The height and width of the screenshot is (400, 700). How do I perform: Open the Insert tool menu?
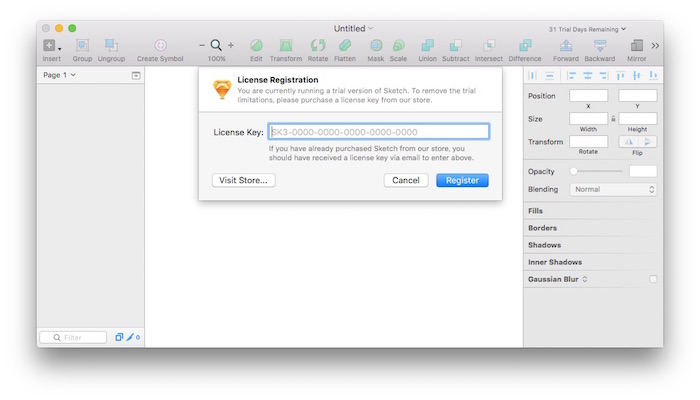click(x=52, y=46)
